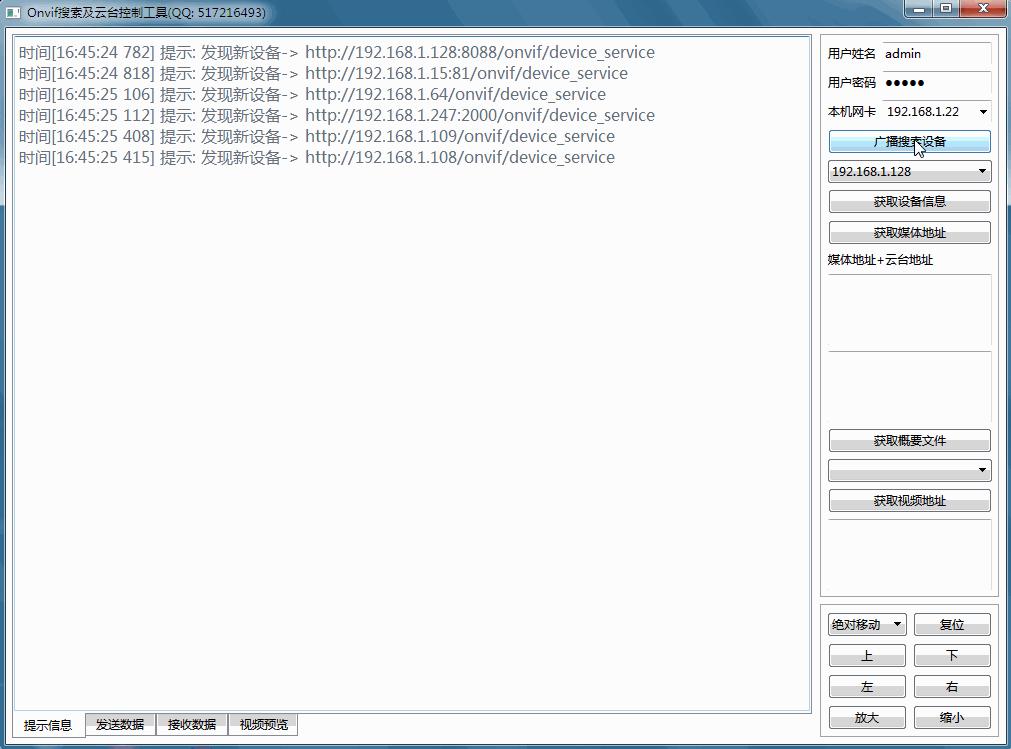The width and height of the screenshot is (1011, 749).
Task: Switch to the 发送数据 tab
Action: pos(120,725)
